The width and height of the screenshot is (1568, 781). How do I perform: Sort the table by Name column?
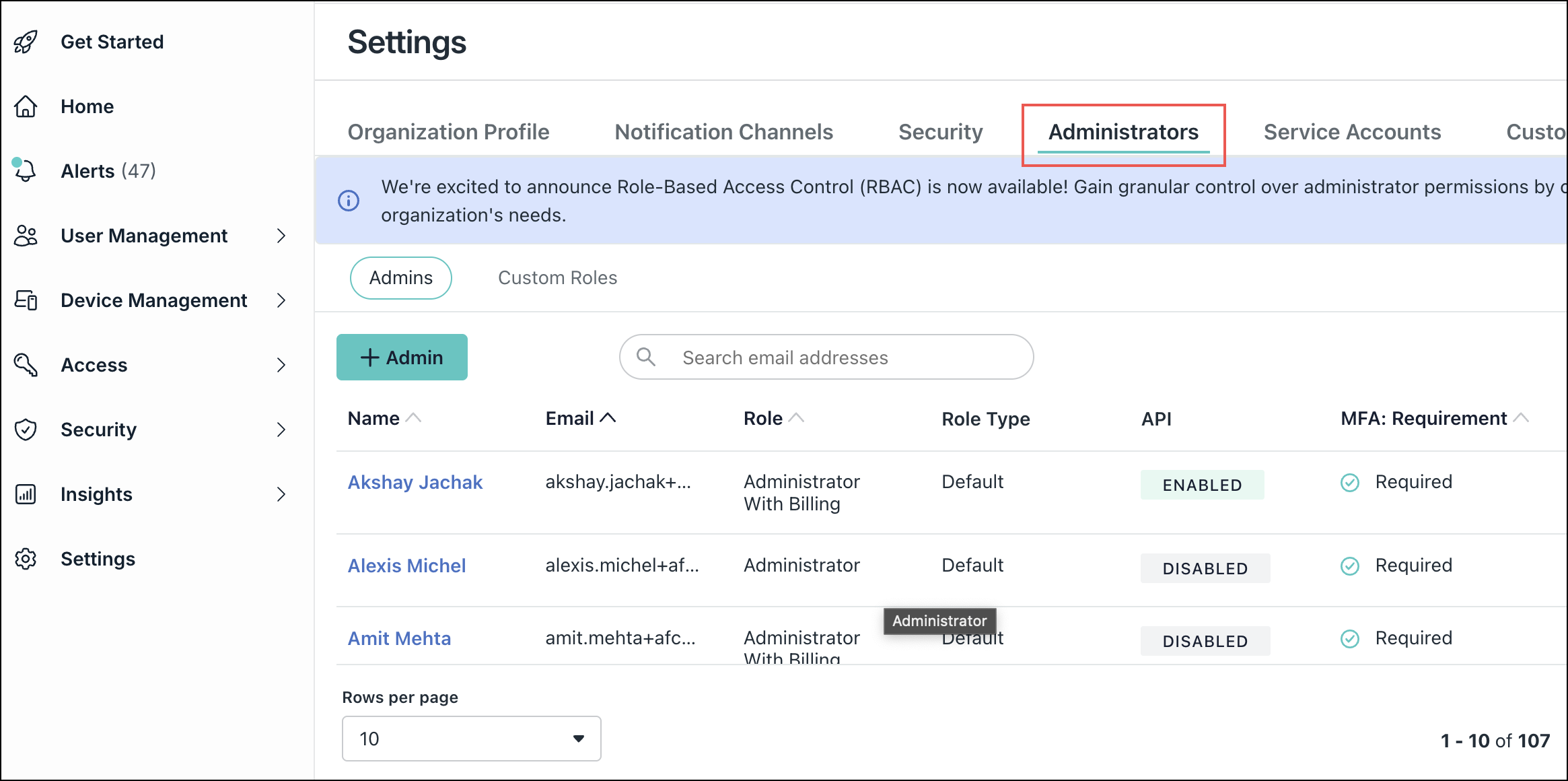pyautogui.click(x=384, y=417)
